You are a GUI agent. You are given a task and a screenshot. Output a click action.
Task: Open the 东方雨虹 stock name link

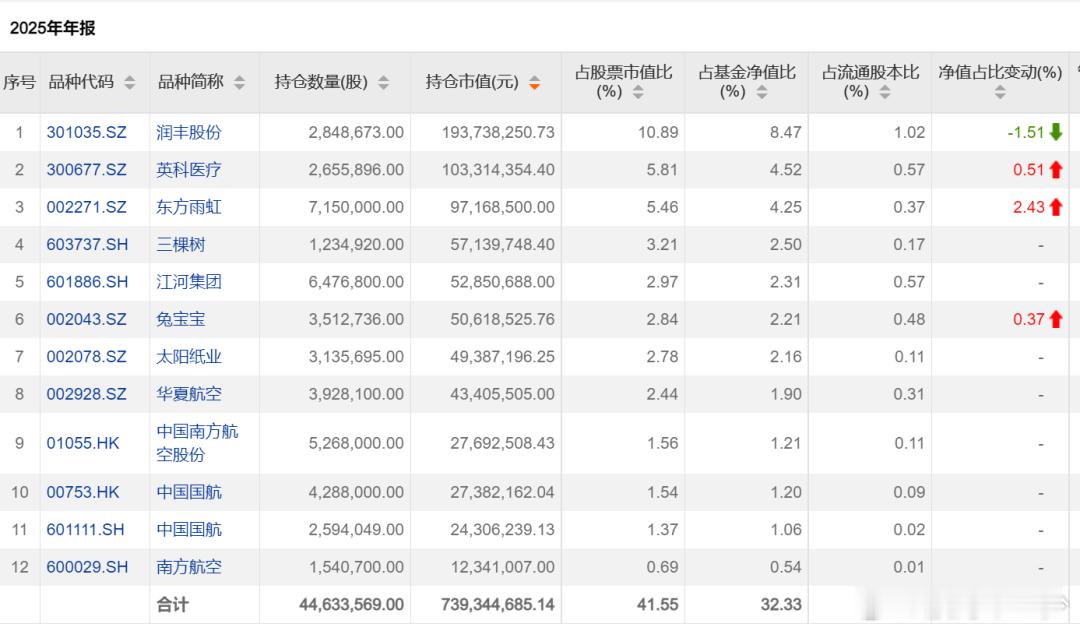(x=189, y=207)
